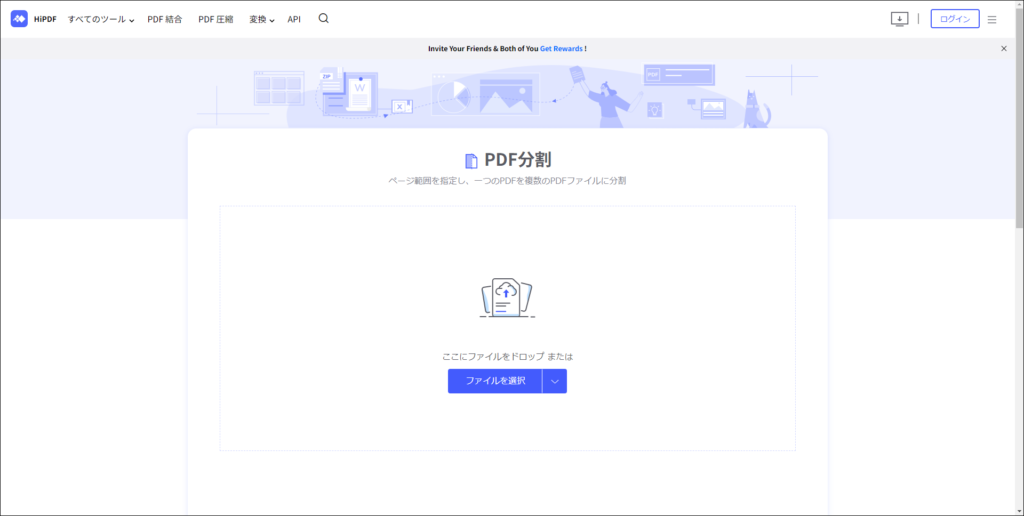Click subtitle ページ範囲を指定し description text
The image size is (1024, 516).
(x=507, y=181)
